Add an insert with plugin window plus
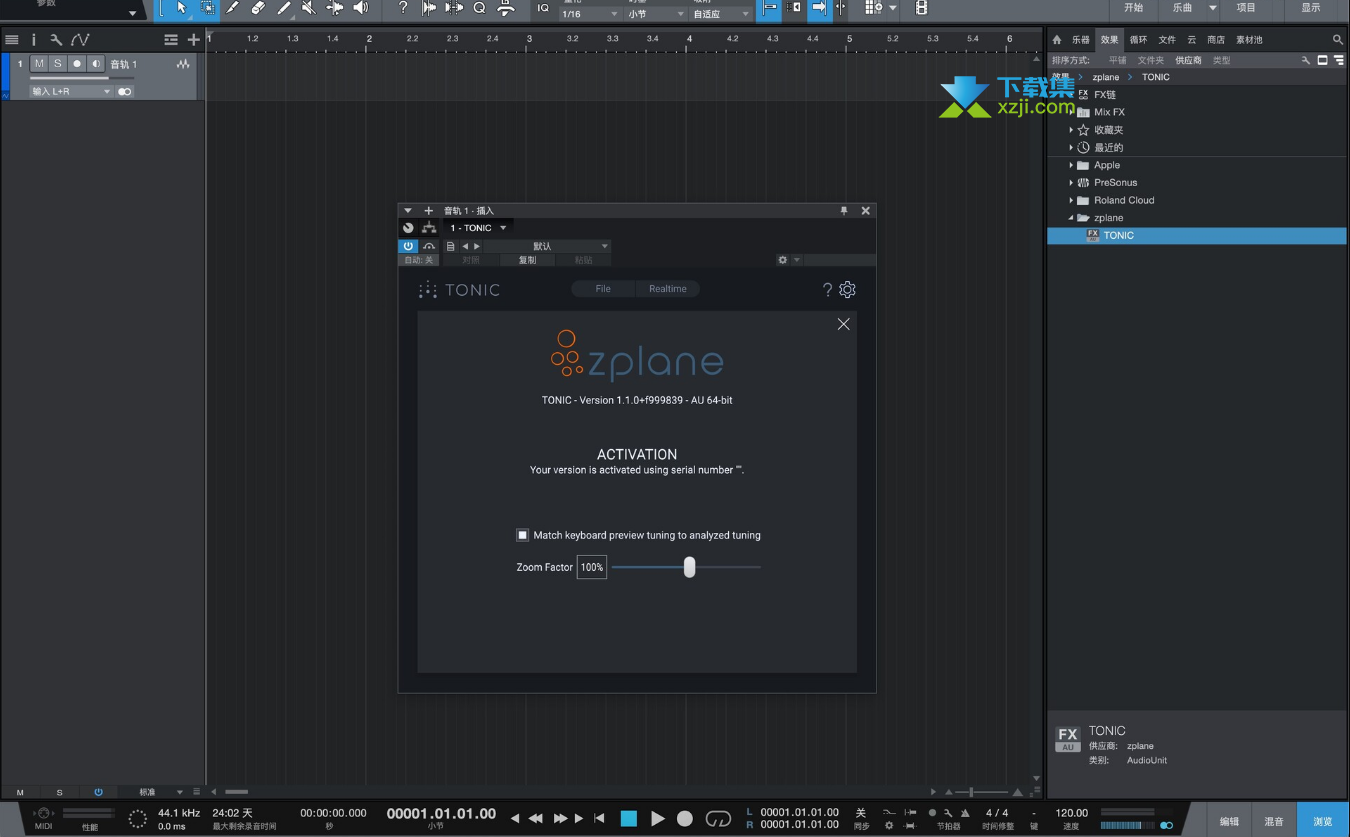1350x837 pixels. pyautogui.click(x=428, y=210)
